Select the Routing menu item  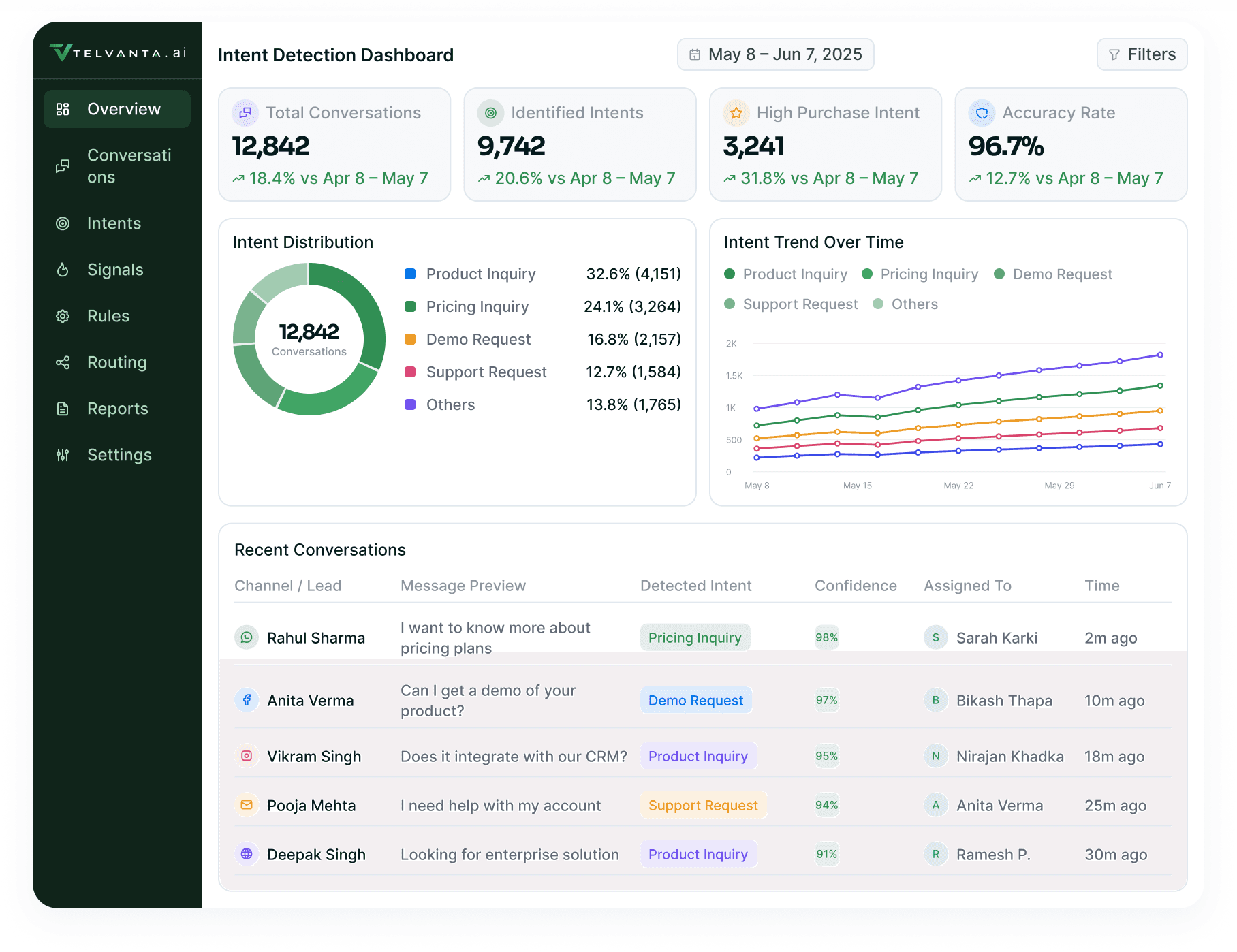pyautogui.click(x=117, y=362)
